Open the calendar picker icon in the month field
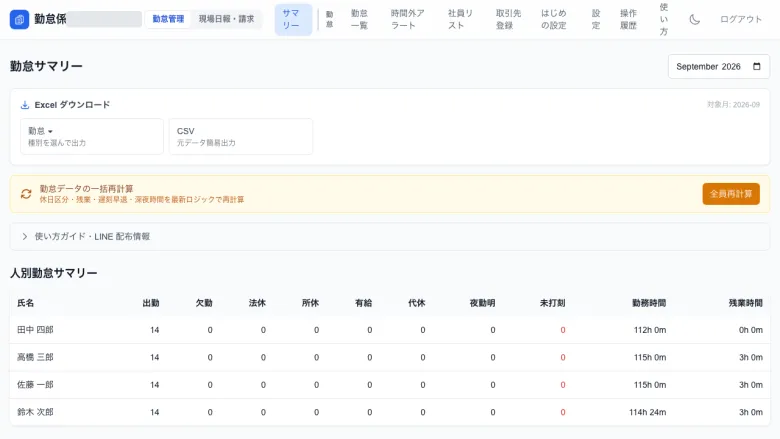 (757, 67)
